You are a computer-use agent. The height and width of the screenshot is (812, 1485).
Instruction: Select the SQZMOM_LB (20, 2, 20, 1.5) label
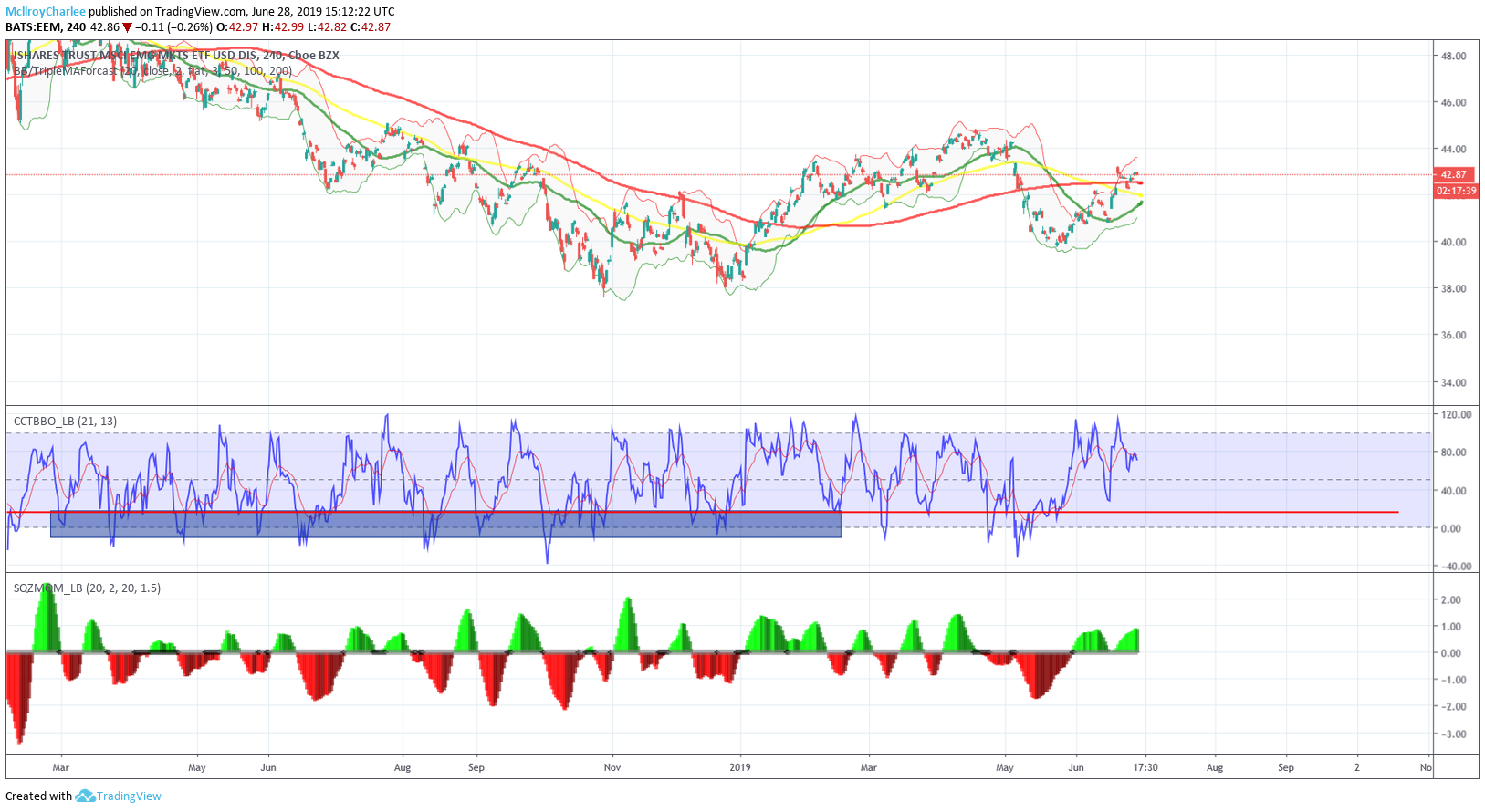[87, 588]
